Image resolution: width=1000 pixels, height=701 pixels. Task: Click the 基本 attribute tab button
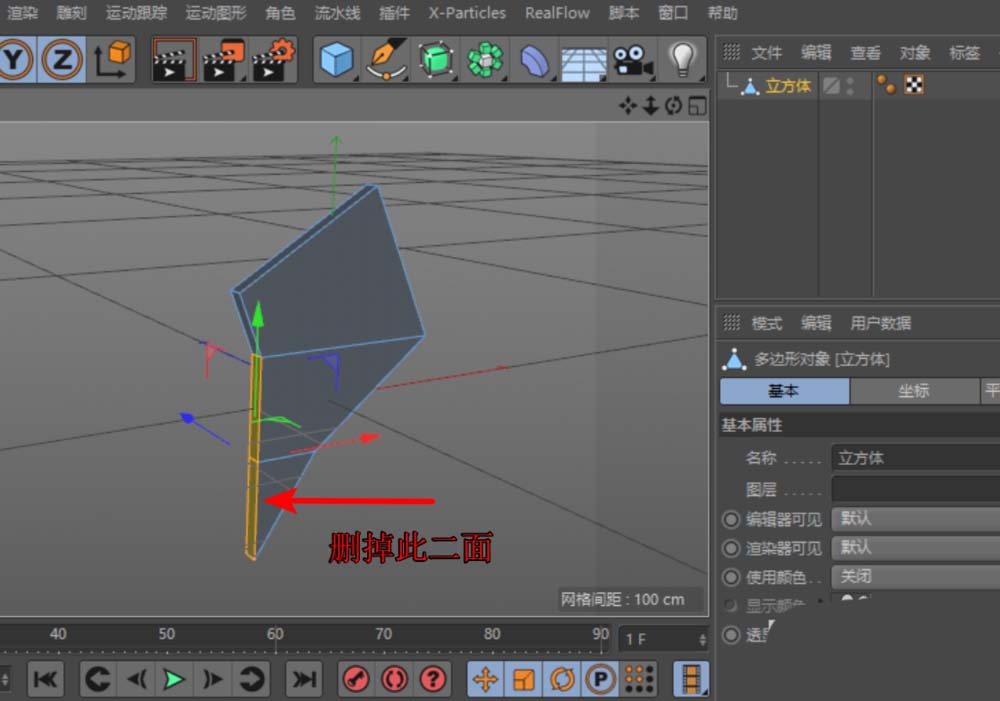784,391
